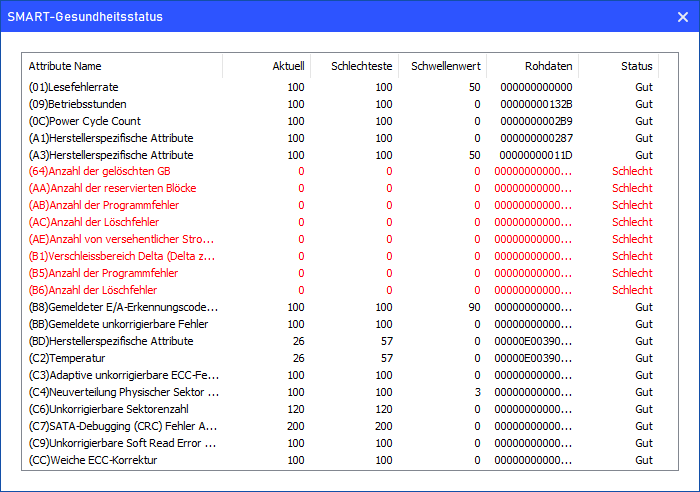Select (AE)Anzahl von versehentlicher Stro... row
The height and width of the screenshot is (492, 700).
click(341, 239)
